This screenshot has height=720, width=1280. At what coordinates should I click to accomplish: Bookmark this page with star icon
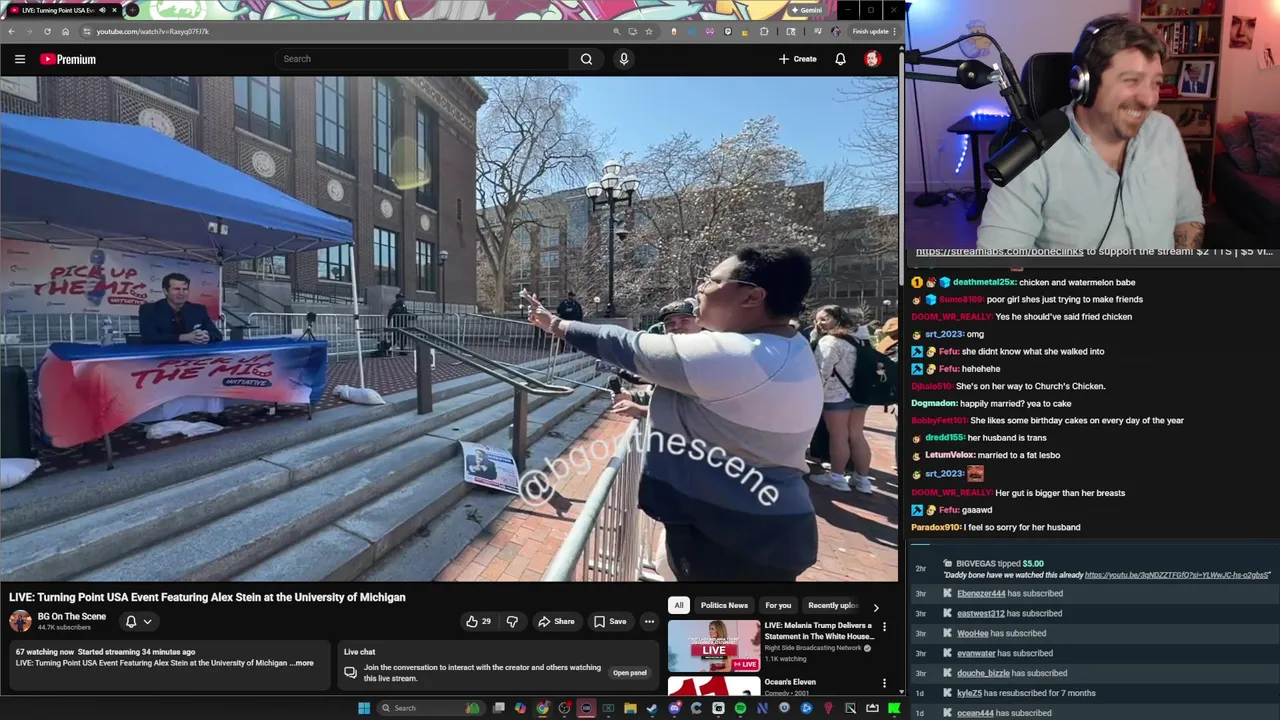648,31
